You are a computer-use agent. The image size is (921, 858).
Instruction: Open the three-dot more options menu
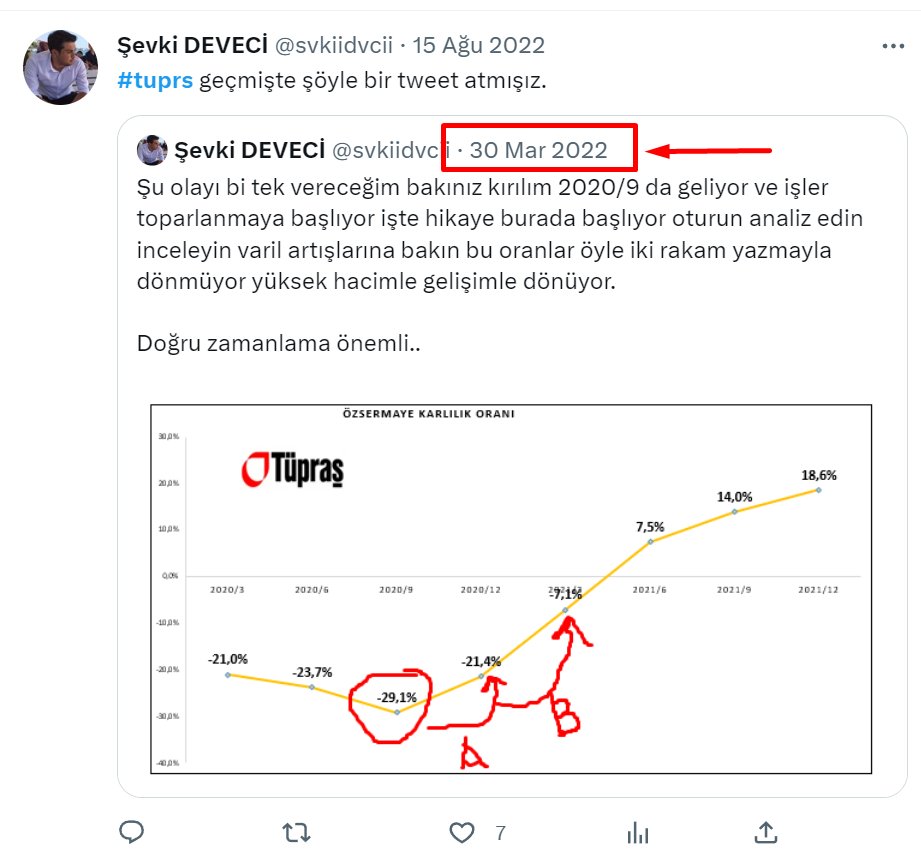(893, 46)
